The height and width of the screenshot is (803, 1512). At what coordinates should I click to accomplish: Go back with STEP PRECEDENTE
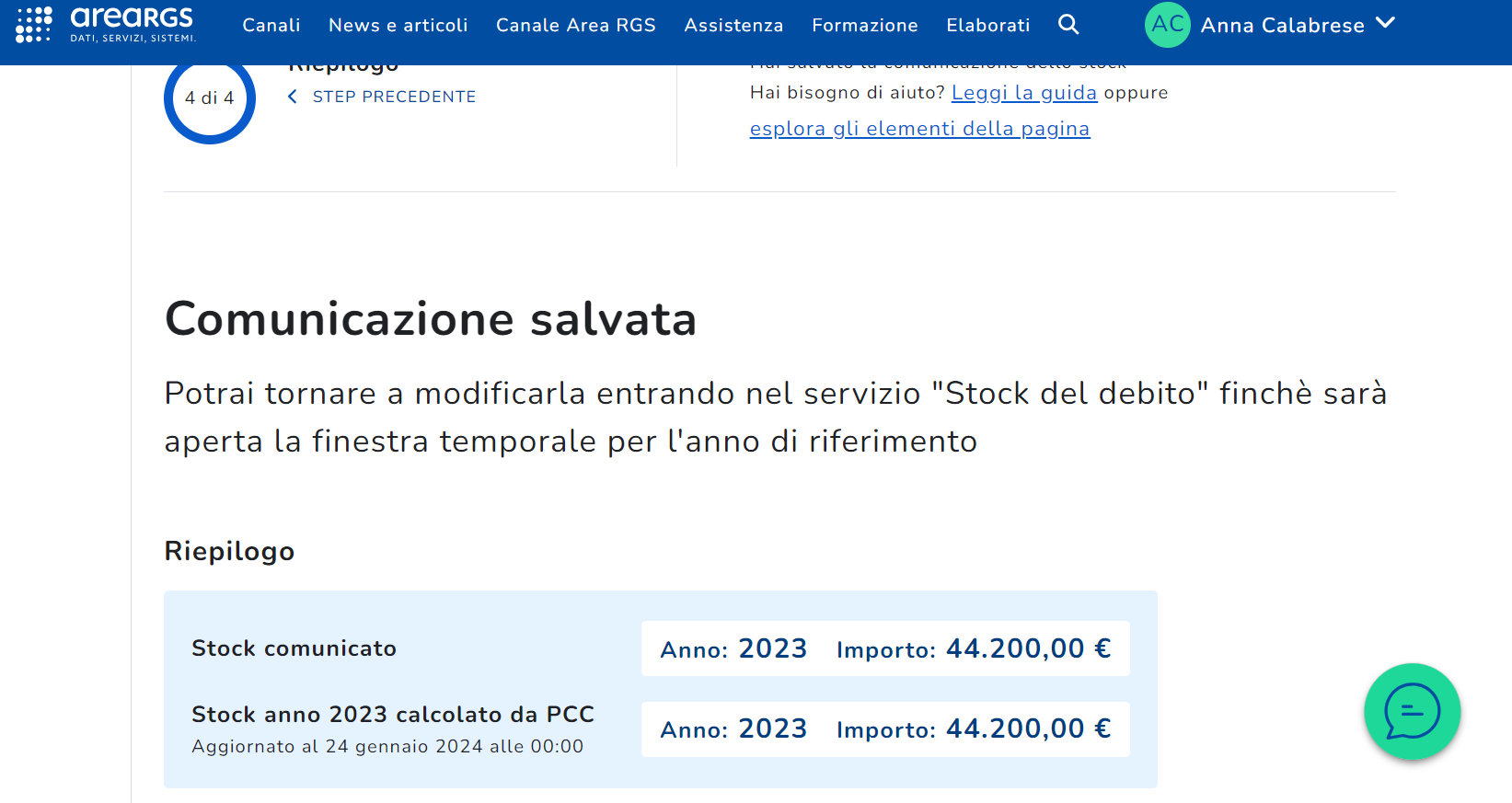click(x=394, y=97)
